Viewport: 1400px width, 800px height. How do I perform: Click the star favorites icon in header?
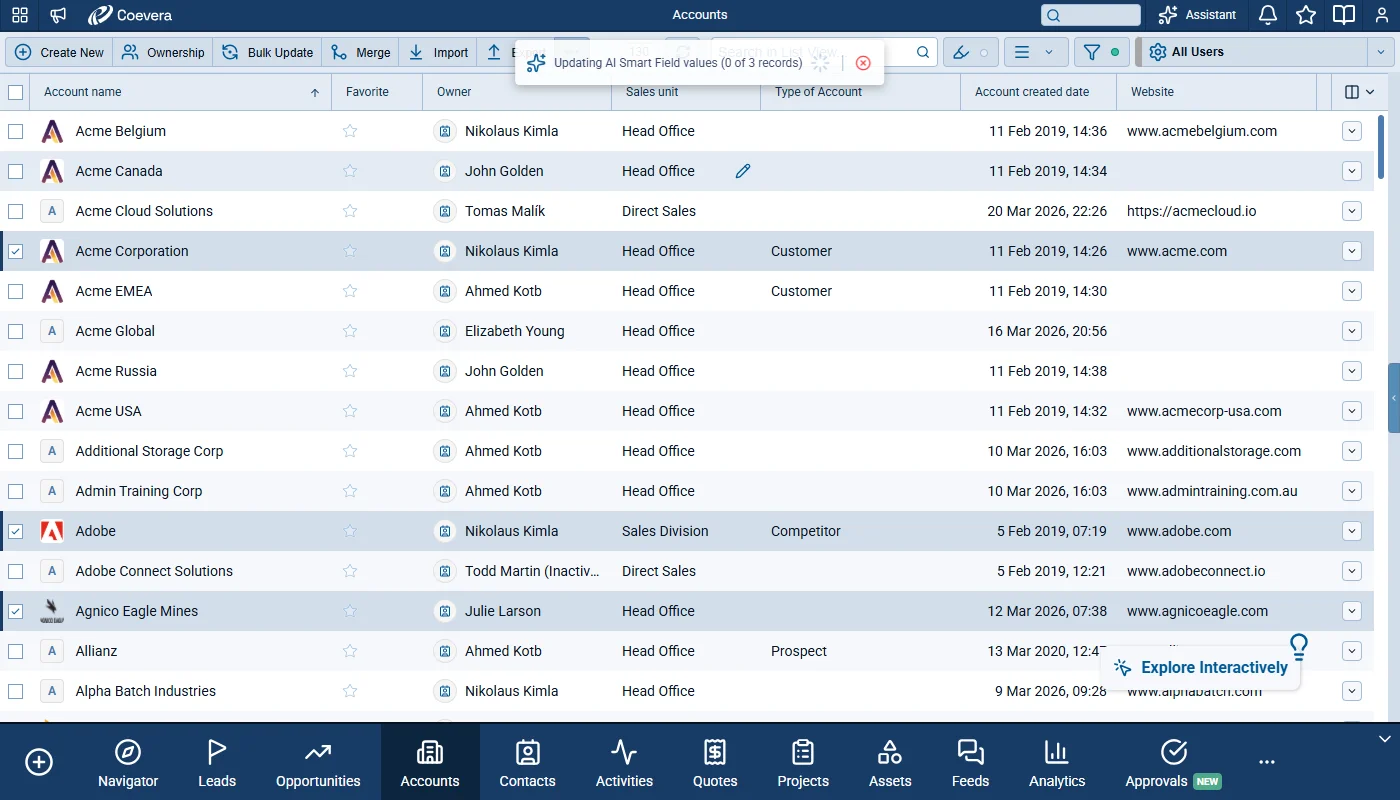pos(1306,15)
